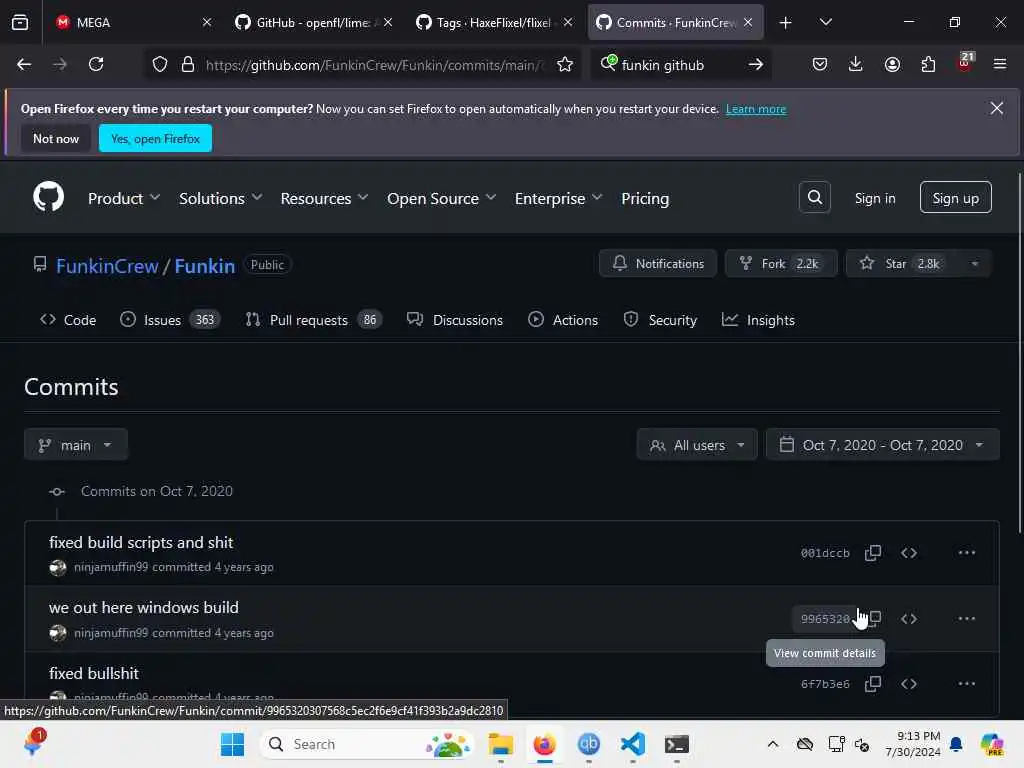Expand the Product menu
The width and height of the screenshot is (1024, 768).
click(x=123, y=198)
